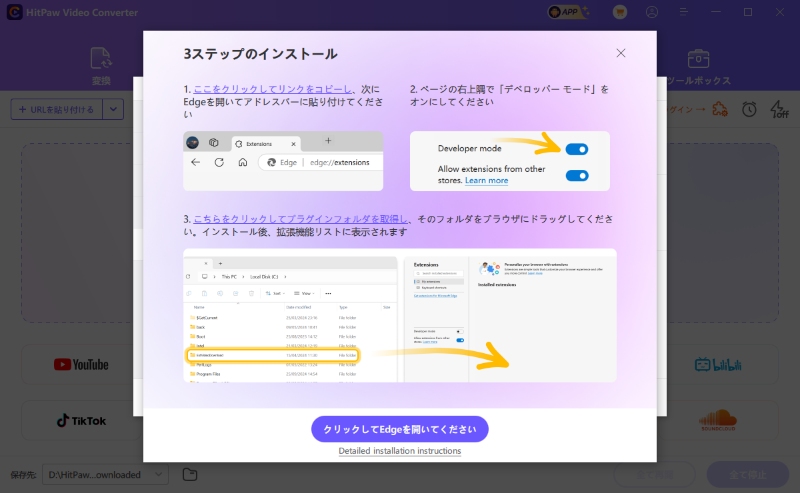Click the YouTube site shortcut
800x493 pixels.
click(81, 364)
